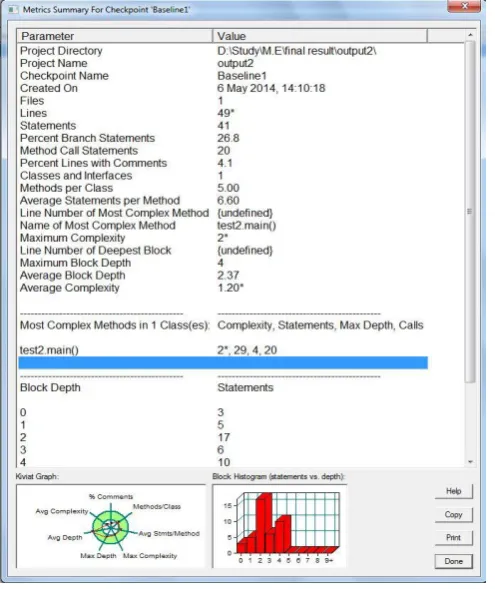Select Maximum Block Depth row
The height and width of the screenshot is (589, 495).
pyautogui.click(x=223, y=263)
